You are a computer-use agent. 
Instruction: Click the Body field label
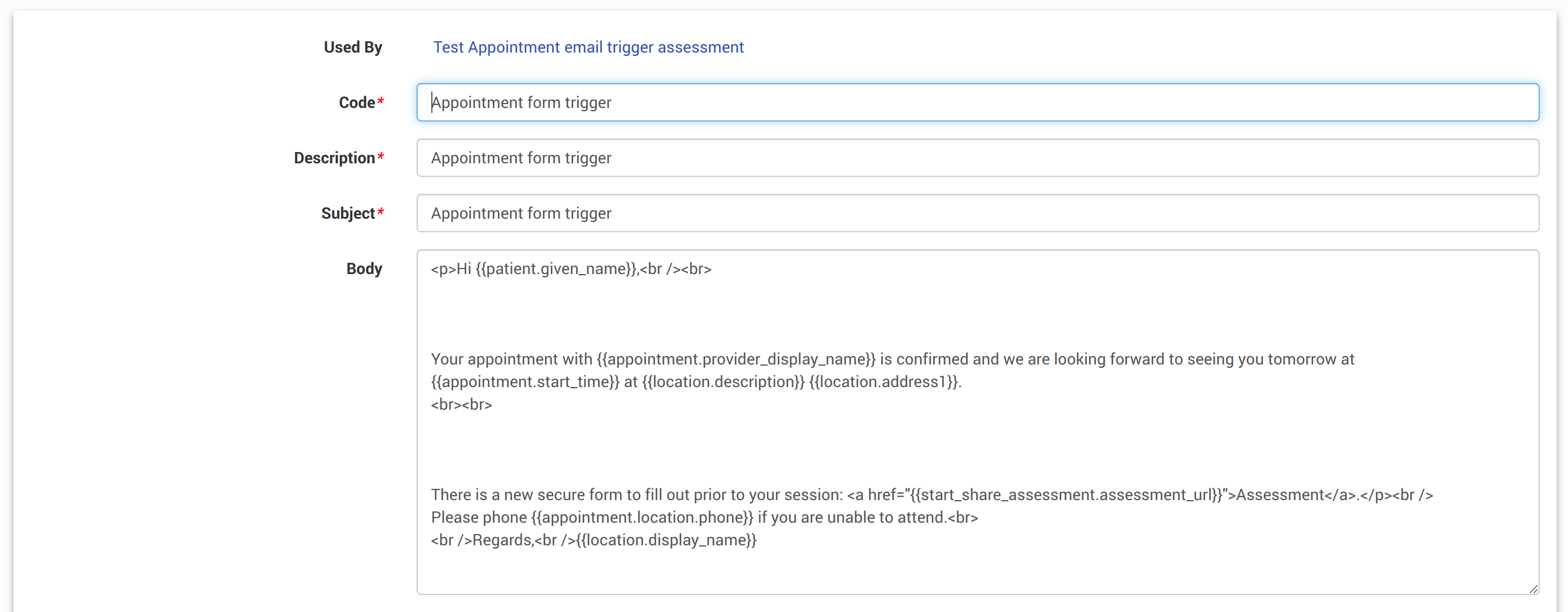tap(363, 269)
